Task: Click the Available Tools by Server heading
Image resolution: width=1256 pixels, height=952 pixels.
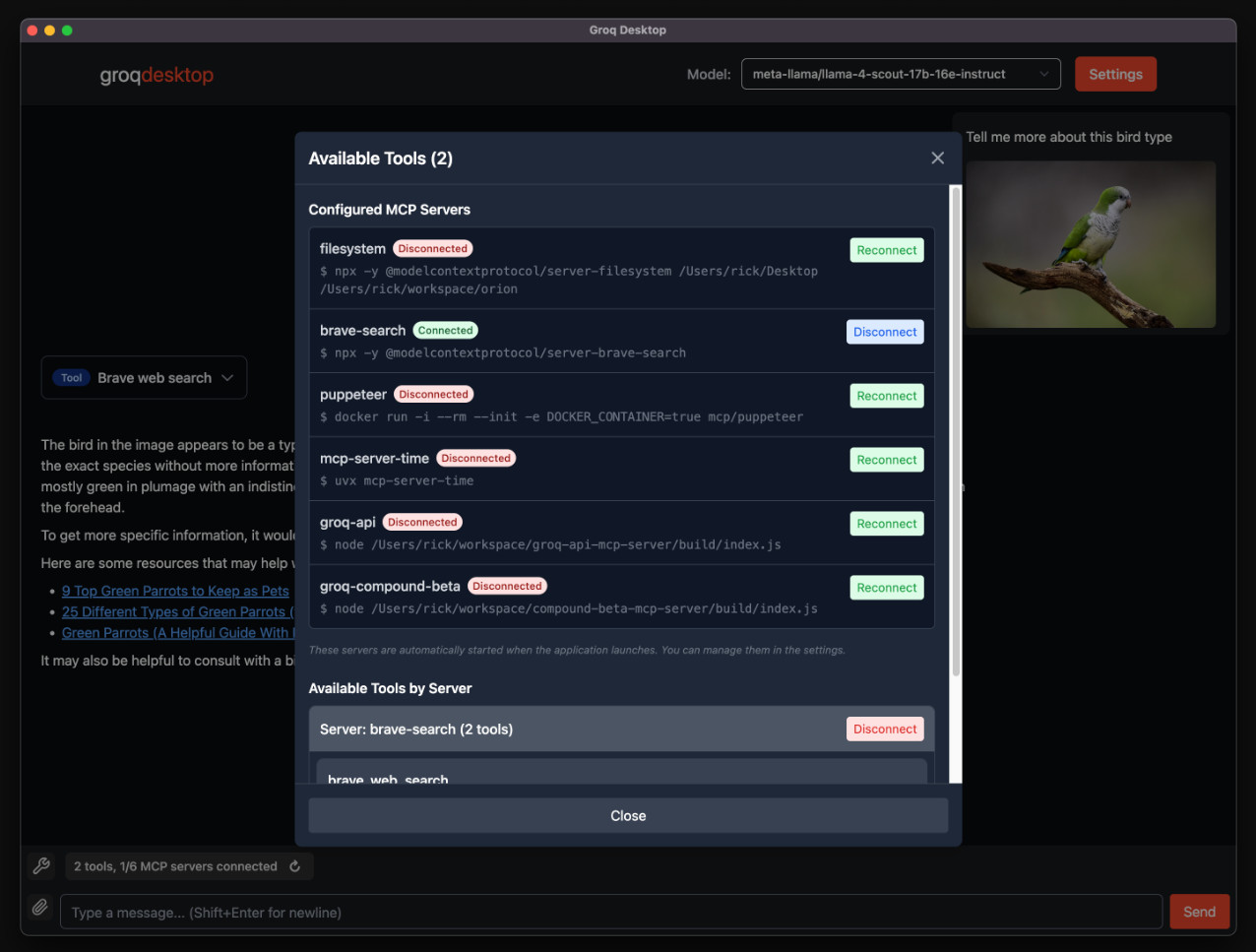Action: click(390, 688)
